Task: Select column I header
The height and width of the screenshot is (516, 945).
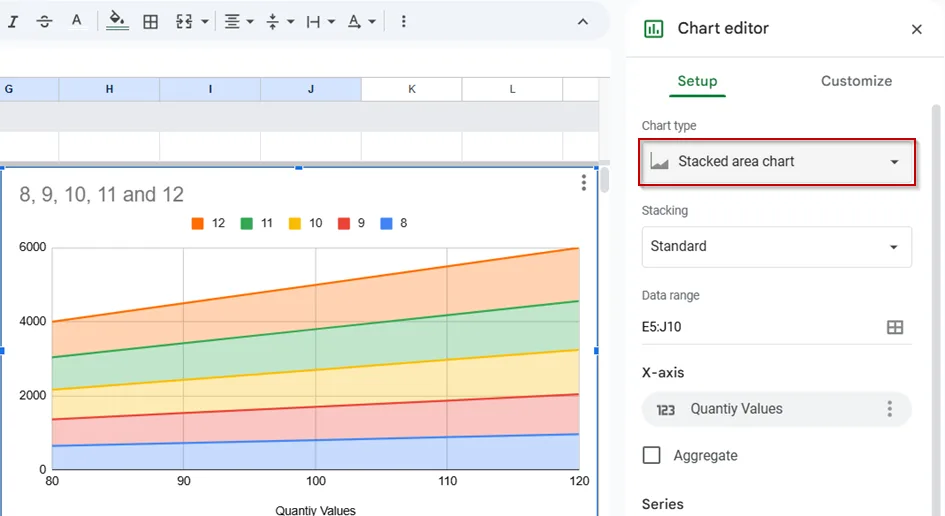Action: [x=210, y=89]
